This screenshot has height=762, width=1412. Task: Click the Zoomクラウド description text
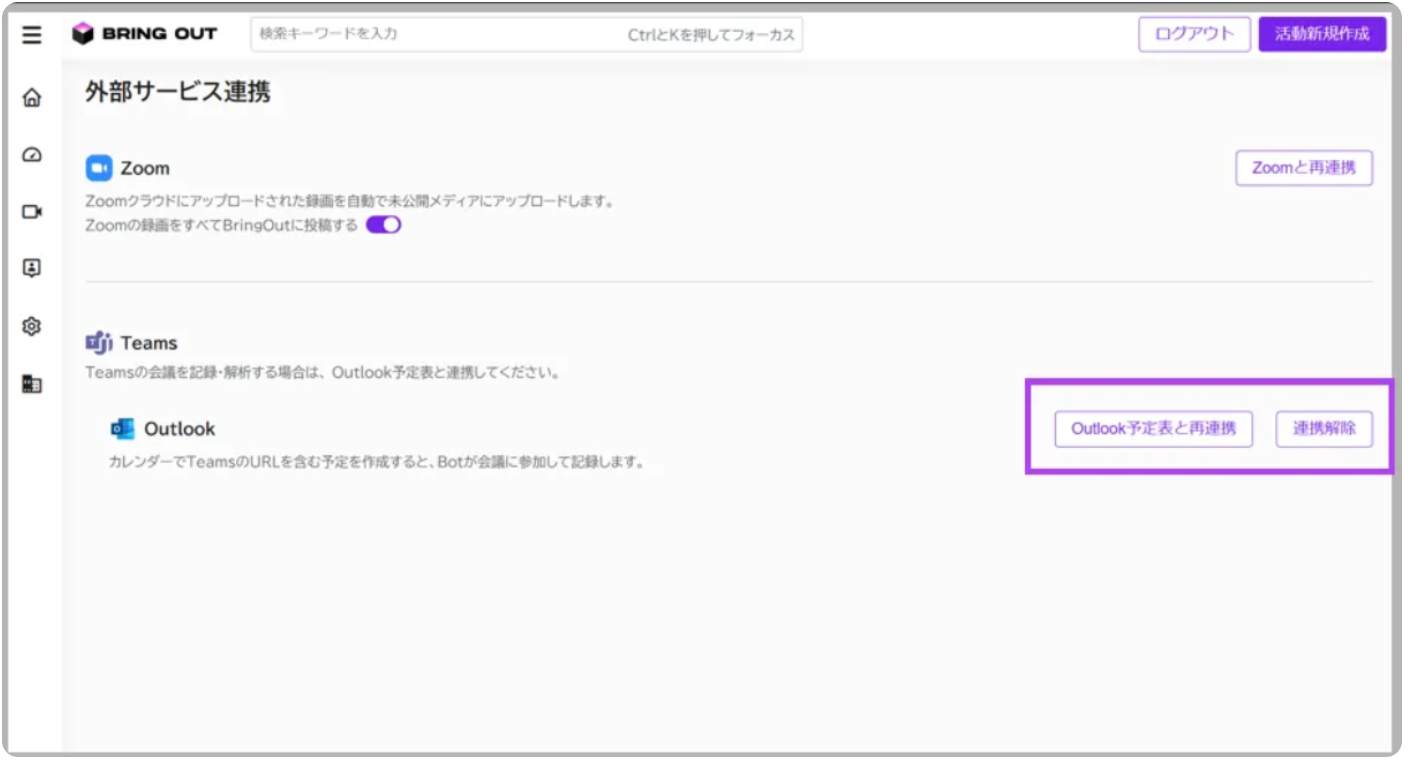(349, 201)
